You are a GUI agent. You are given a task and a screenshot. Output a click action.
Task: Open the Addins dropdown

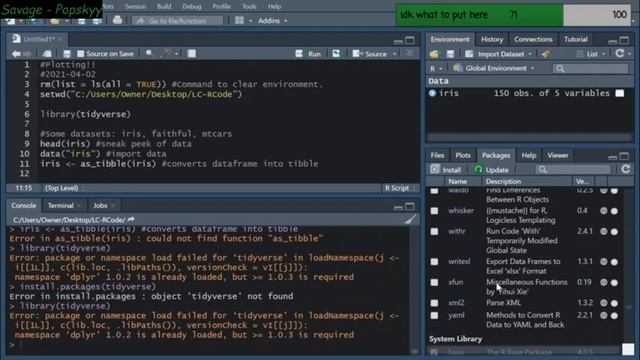272,20
